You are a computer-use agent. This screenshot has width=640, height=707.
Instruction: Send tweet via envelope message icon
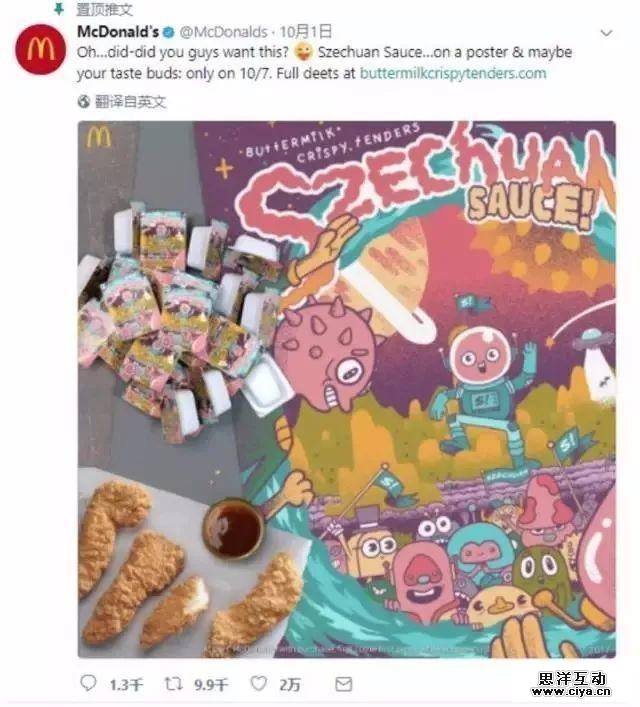click(344, 684)
